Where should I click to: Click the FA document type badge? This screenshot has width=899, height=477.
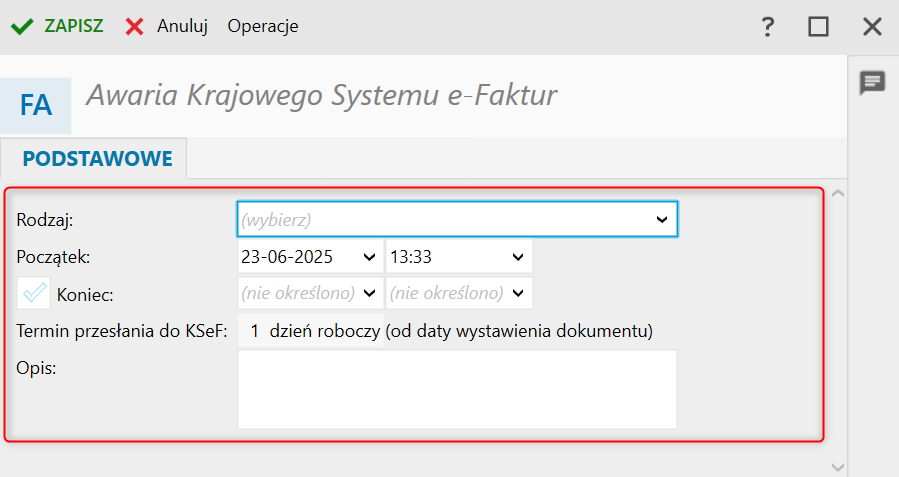tap(36, 105)
